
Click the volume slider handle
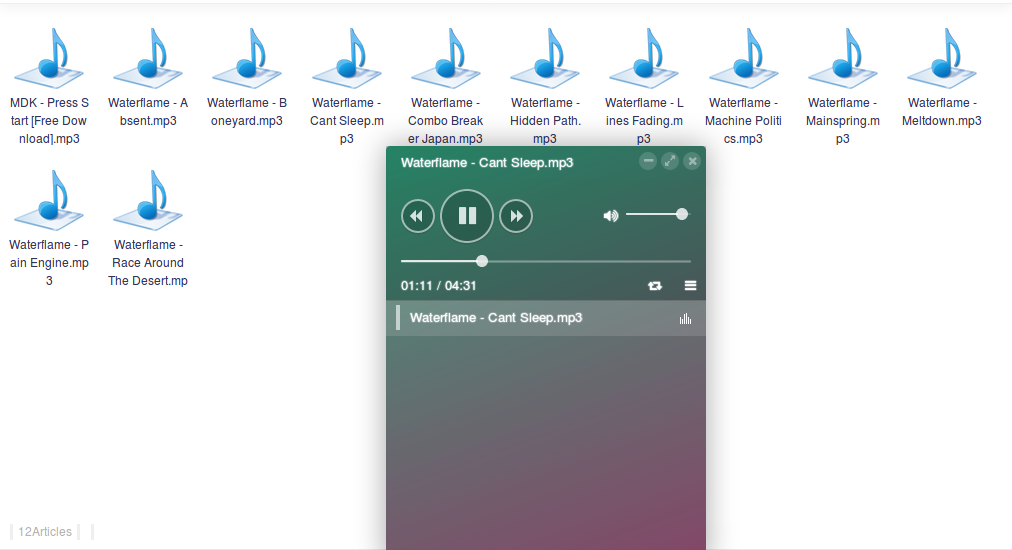click(682, 214)
